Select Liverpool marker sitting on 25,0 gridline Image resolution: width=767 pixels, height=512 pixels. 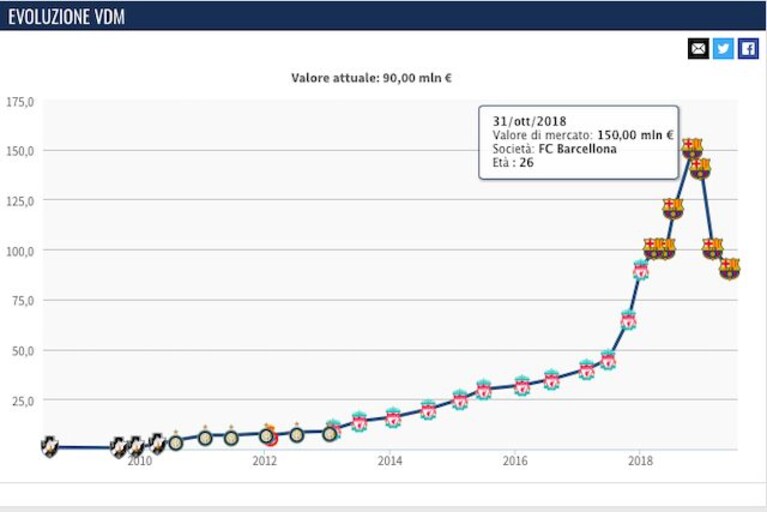(x=460, y=400)
